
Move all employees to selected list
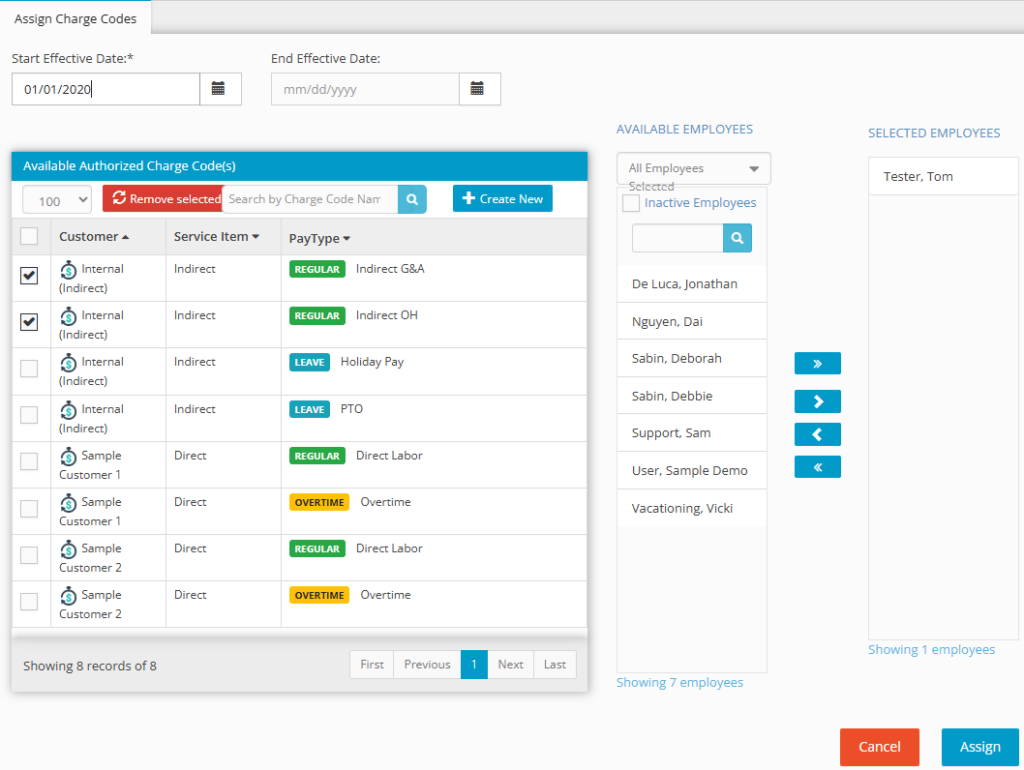[817, 363]
